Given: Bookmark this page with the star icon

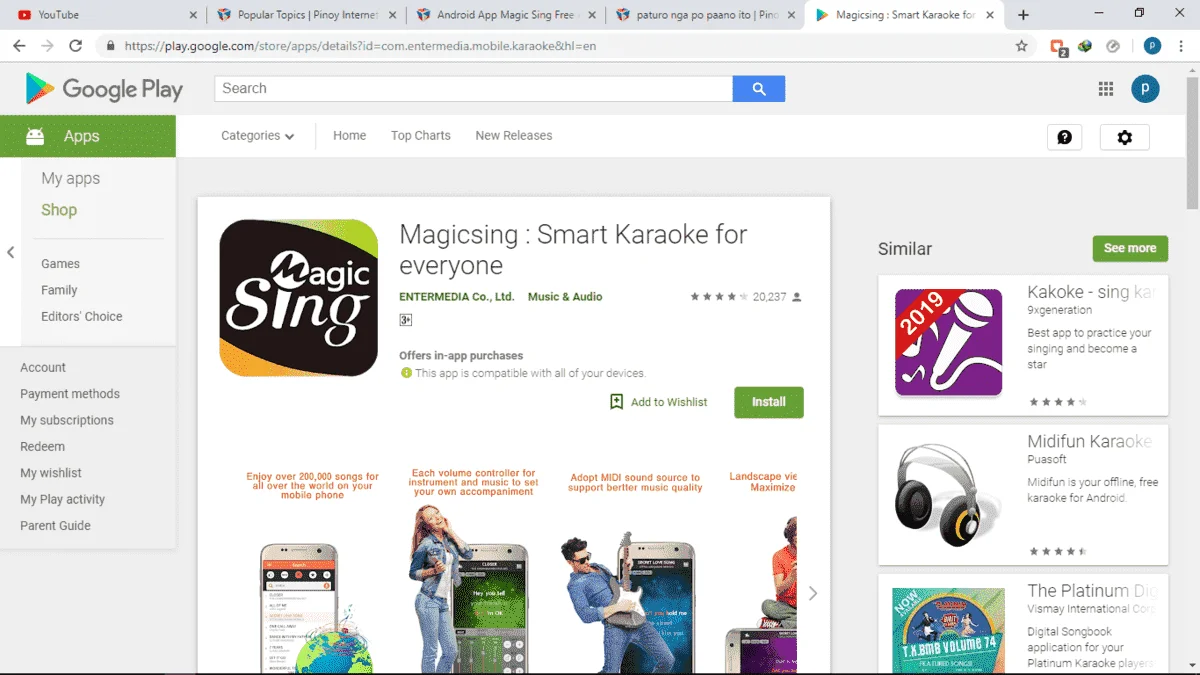Looking at the screenshot, I should point(1021,46).
